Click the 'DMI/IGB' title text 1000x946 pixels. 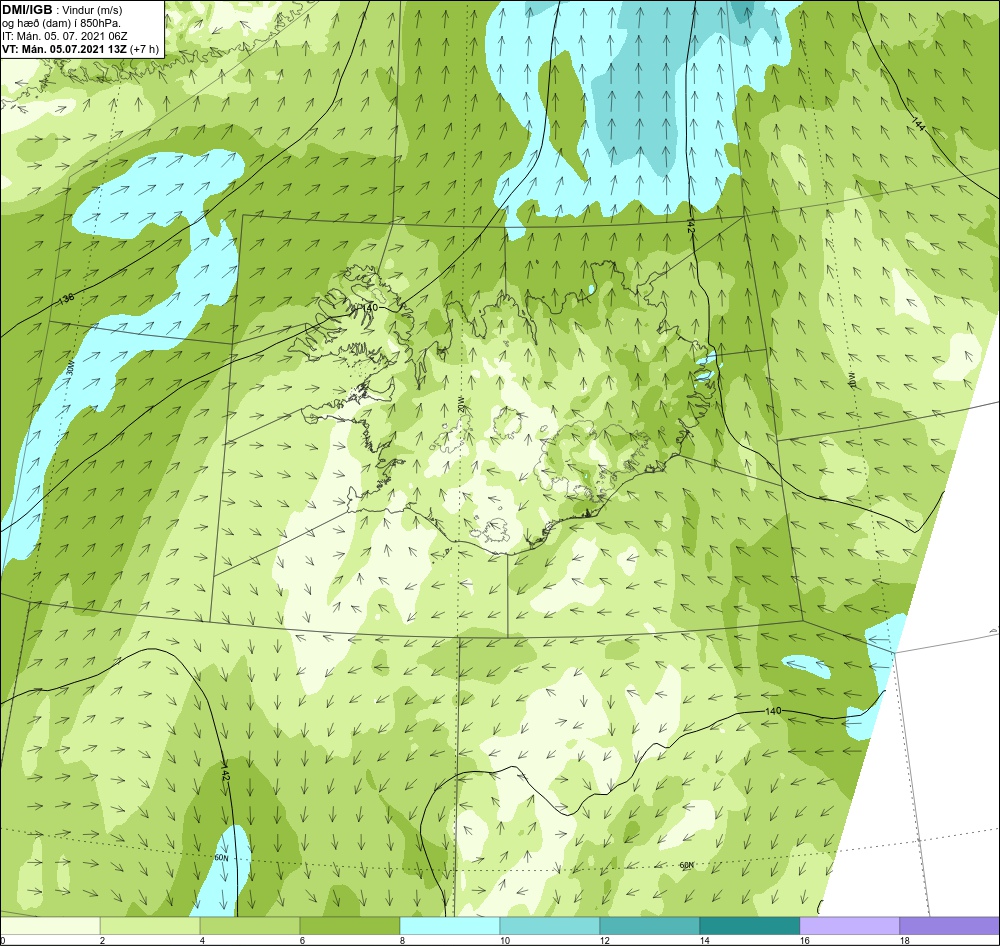pos(27,10)
